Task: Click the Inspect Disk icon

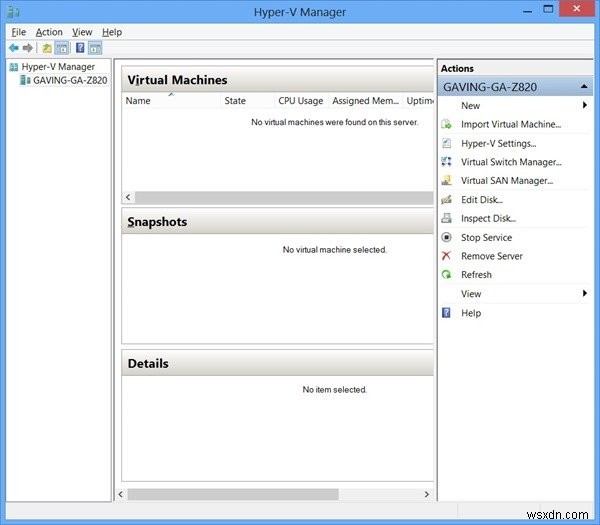Action: click(446, 218)
